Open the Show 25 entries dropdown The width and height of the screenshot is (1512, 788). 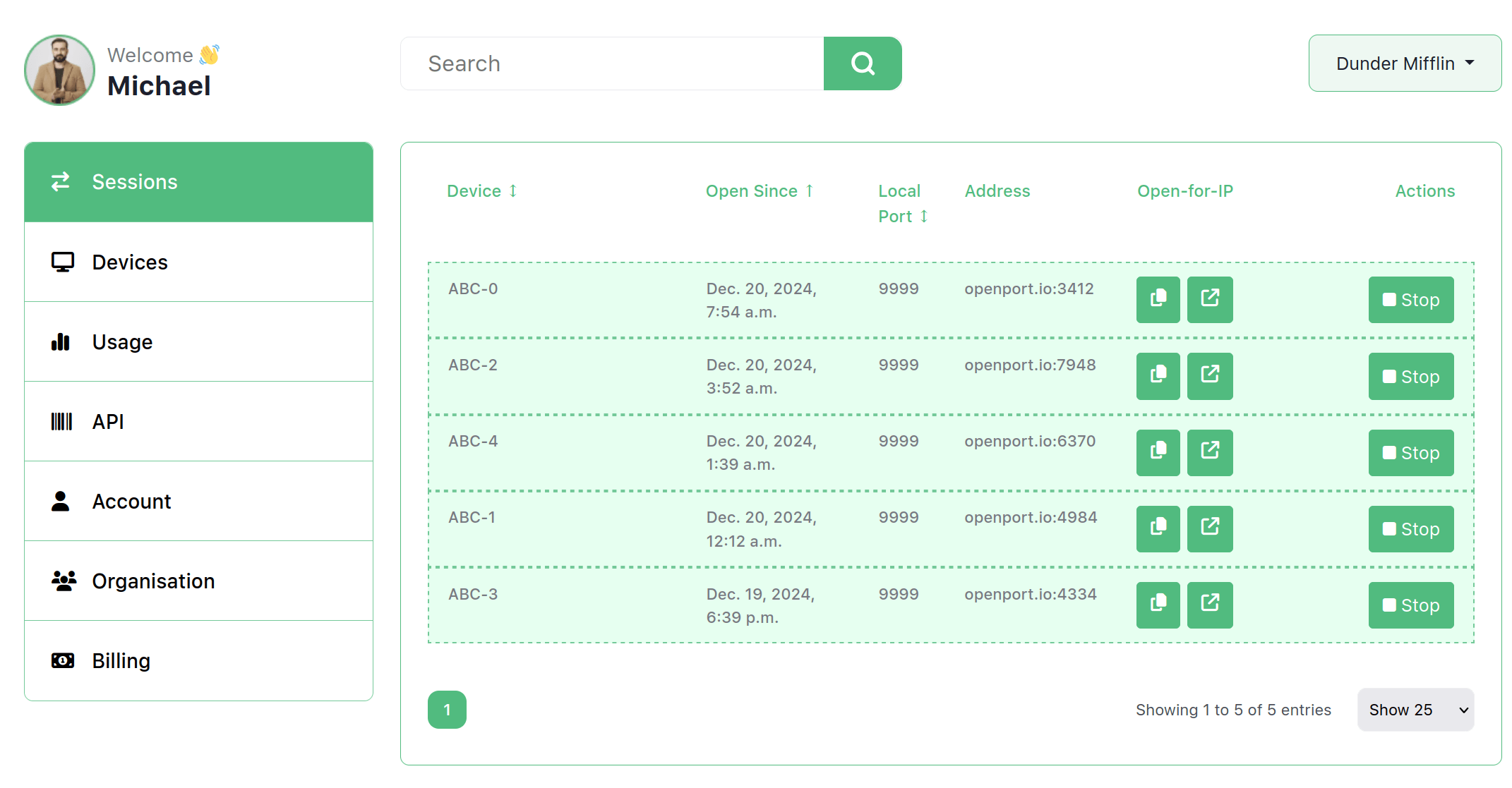(1415, 710)
